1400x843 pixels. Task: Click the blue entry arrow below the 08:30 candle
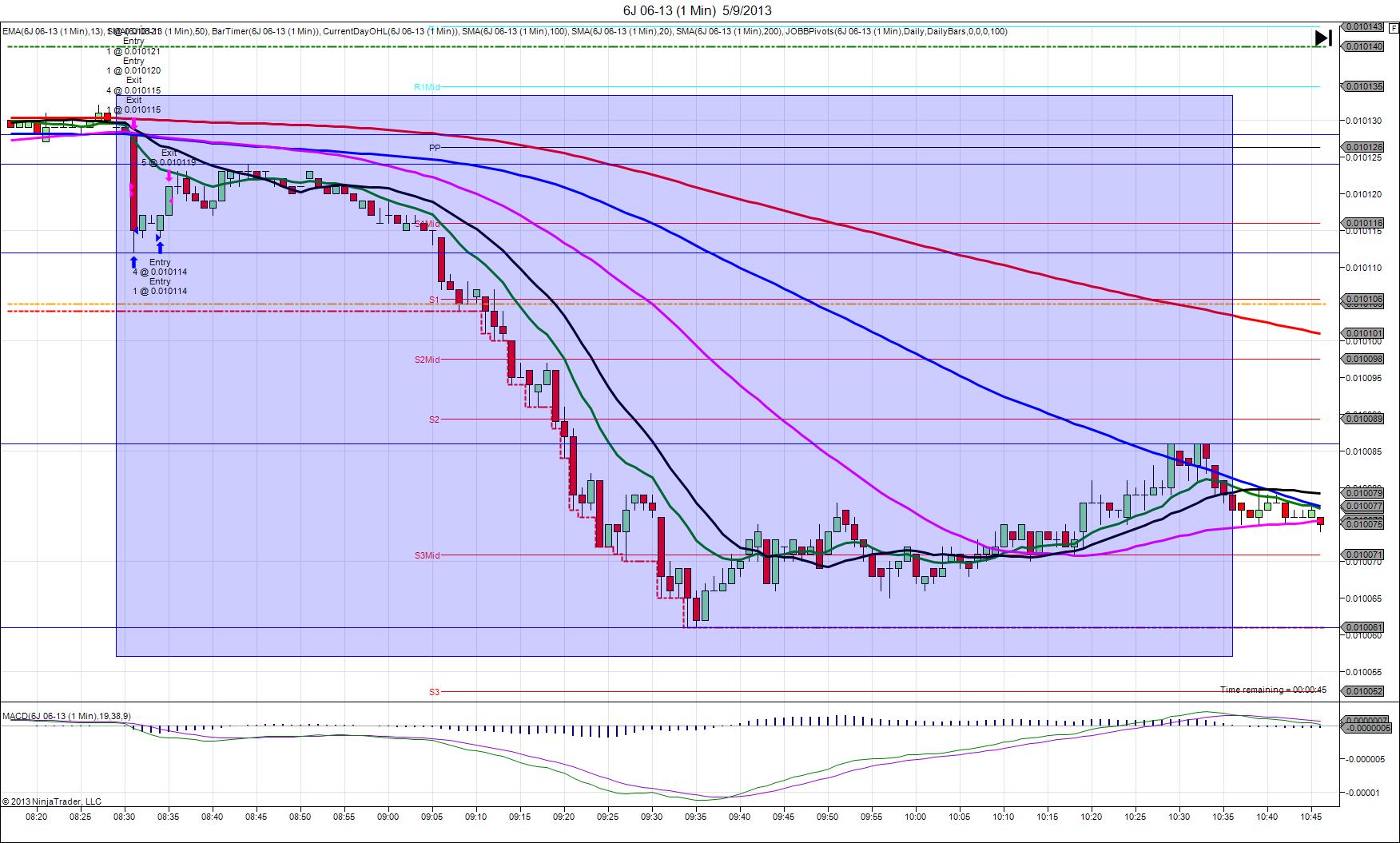pyautogui.click(x=133, y=261)
